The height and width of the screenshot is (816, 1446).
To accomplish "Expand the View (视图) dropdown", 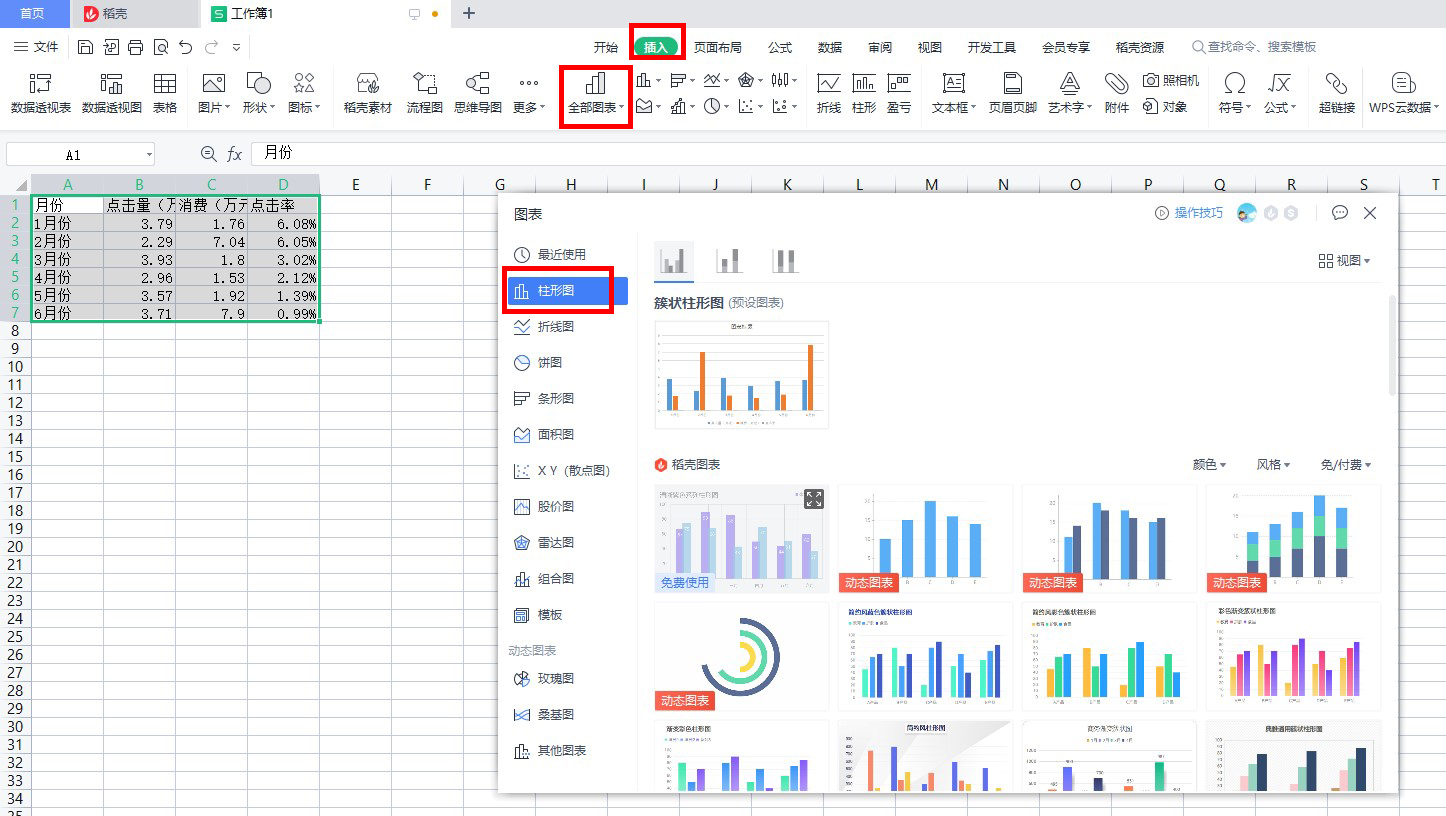I will pyautogui.click(x=1345, y=261).
